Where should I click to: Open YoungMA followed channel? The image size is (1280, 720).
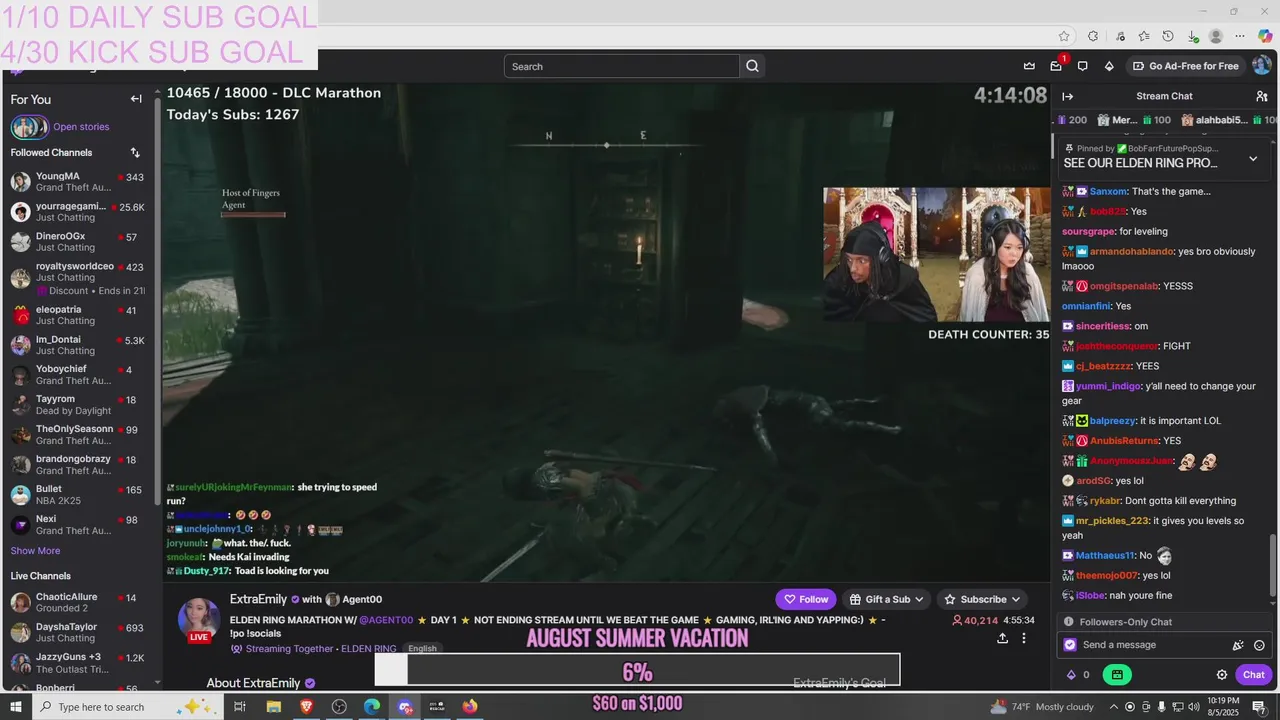pos(78,182)
